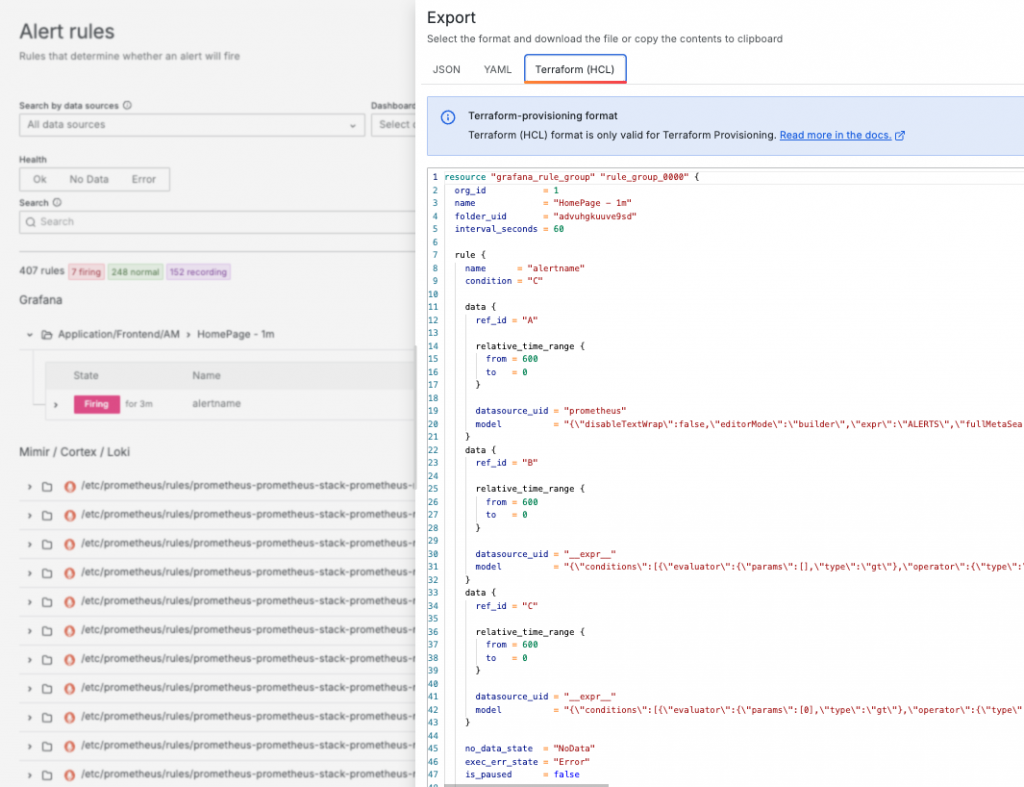Click the alertname rule name
The image size is (1024, 787).
(216, 404)
